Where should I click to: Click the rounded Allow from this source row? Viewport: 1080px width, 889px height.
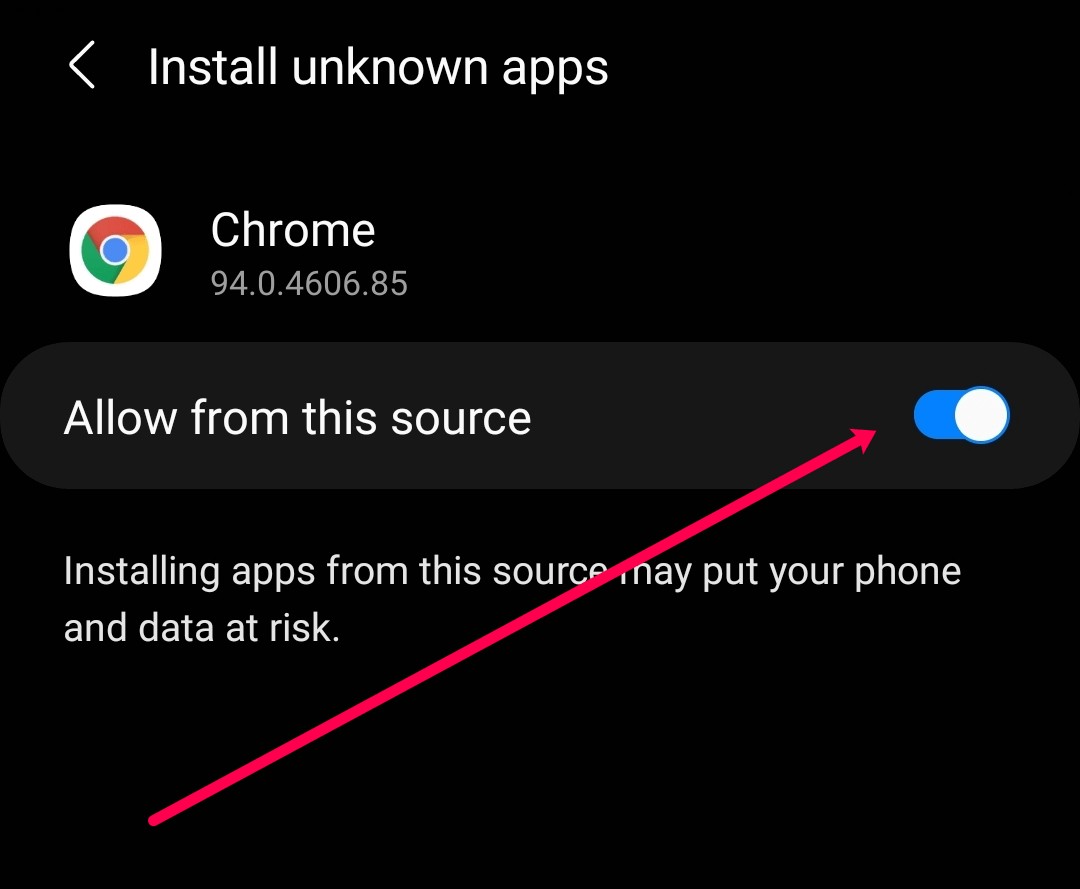click(540, 415)
